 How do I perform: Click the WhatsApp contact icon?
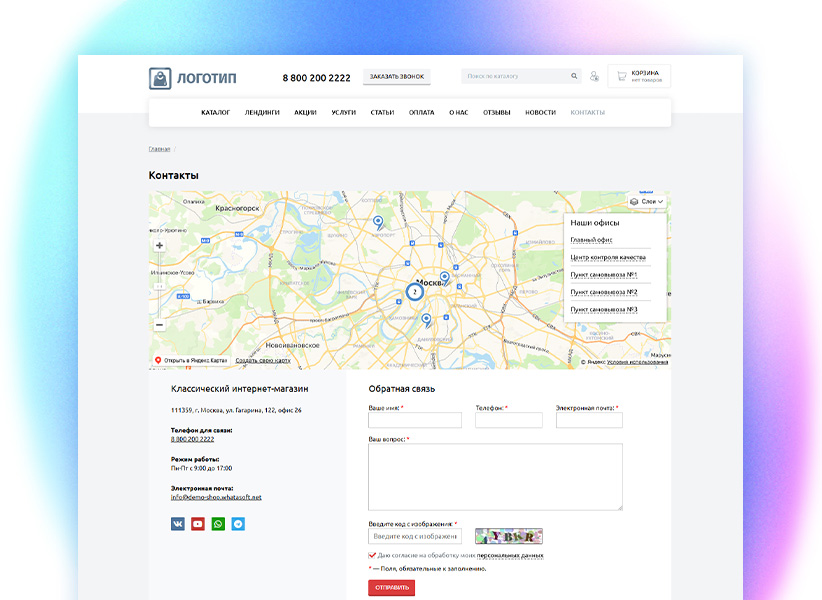(x=218, y=523)
